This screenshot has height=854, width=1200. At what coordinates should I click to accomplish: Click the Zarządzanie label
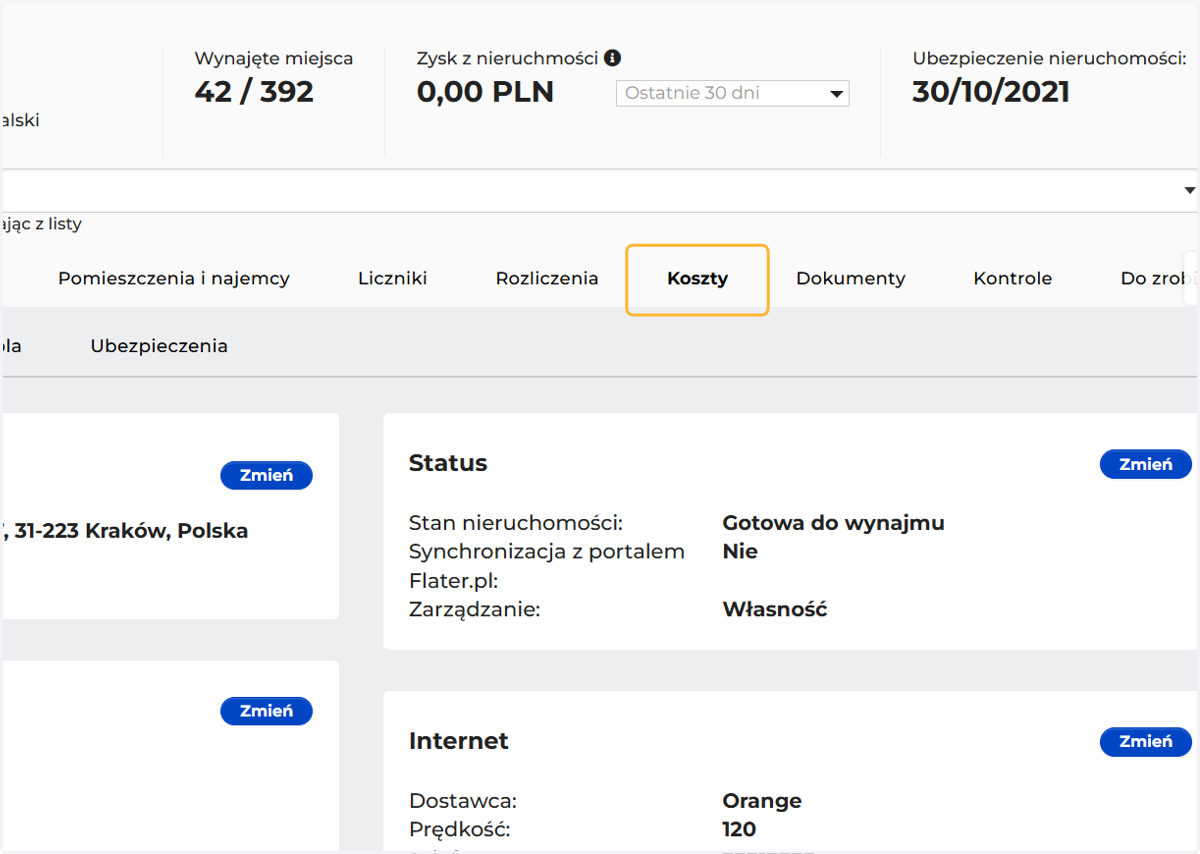(475, 609)
